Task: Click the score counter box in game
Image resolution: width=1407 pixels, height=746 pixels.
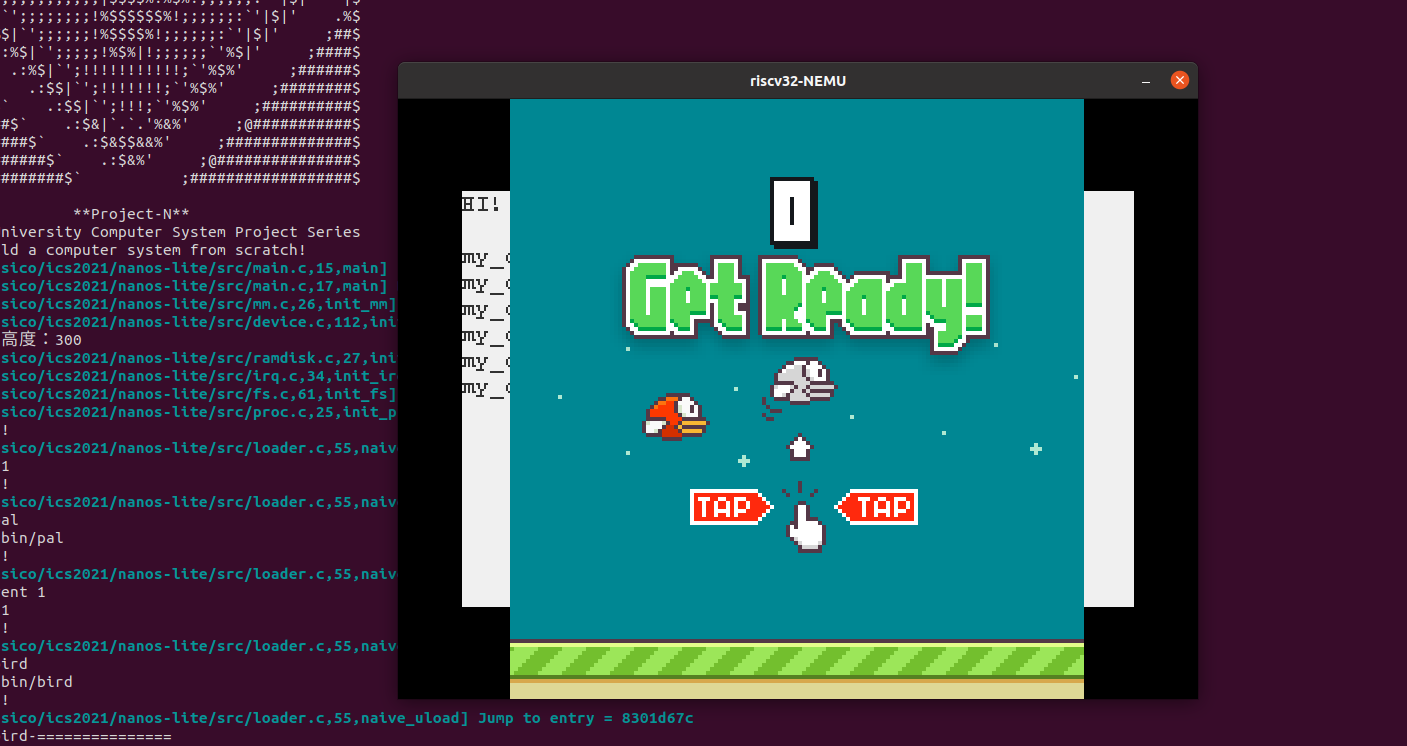Action: point(792,211)
